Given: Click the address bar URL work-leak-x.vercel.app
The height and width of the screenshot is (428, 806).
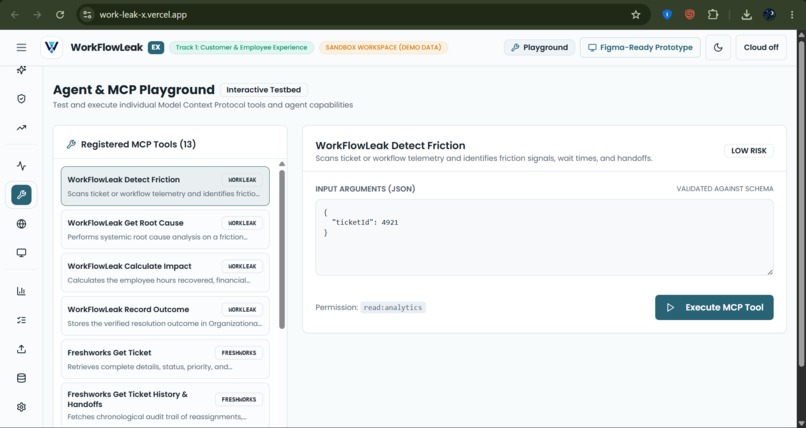Looking at the screenshot, I should 143,14.
